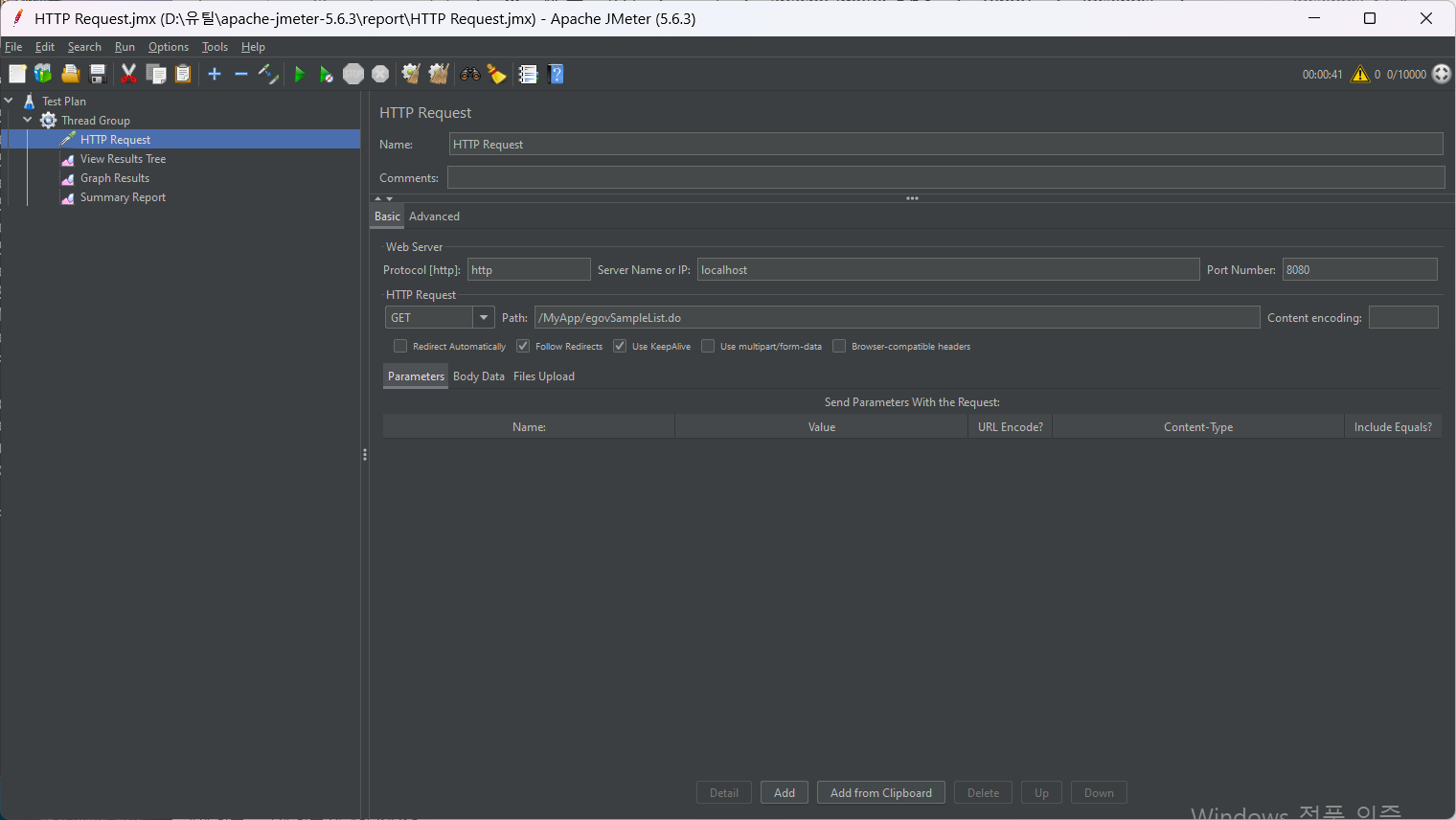1456x820 pixels.
Task: Click Add from Clipboard button
Action: coord(881,792)
